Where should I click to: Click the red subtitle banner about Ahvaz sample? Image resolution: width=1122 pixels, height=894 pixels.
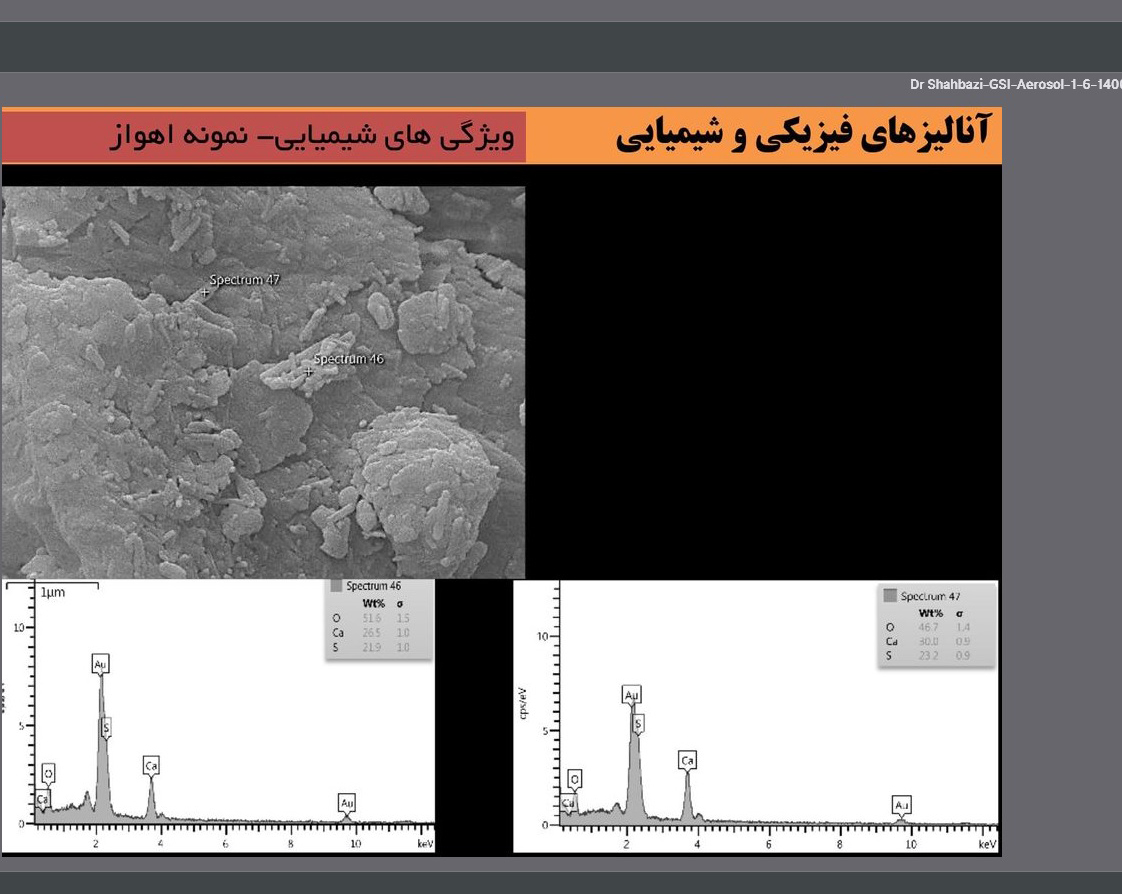point(264,136)
